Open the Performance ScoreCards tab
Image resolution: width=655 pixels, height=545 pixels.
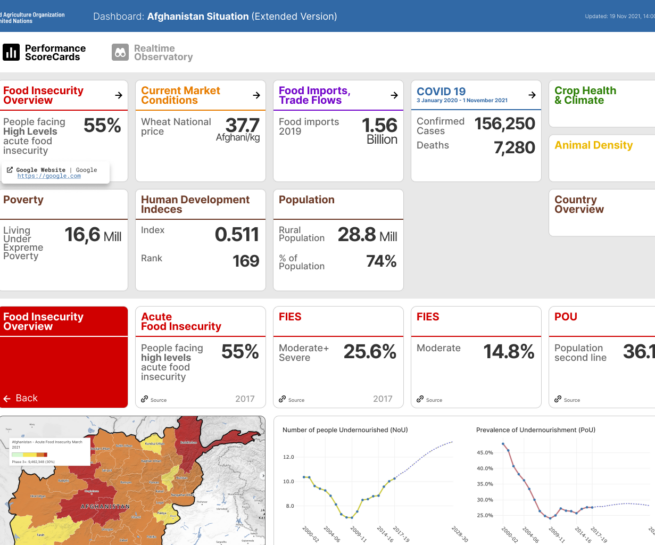(55, 52)
